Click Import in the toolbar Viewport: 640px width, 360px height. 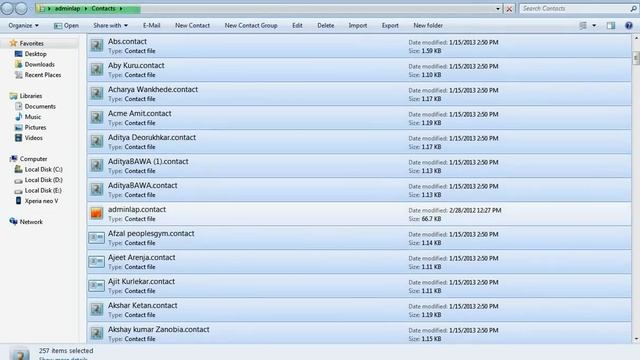[x=358, y=25]
